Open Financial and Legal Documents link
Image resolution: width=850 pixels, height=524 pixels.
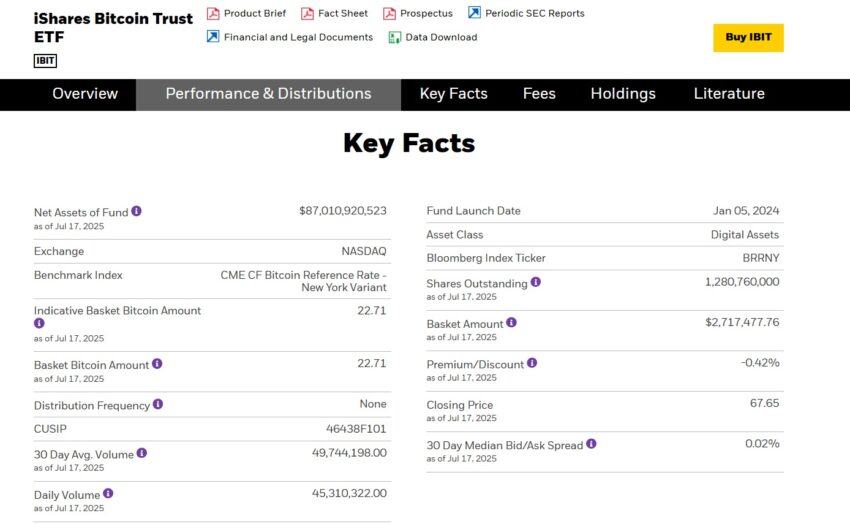pos(298,37)
